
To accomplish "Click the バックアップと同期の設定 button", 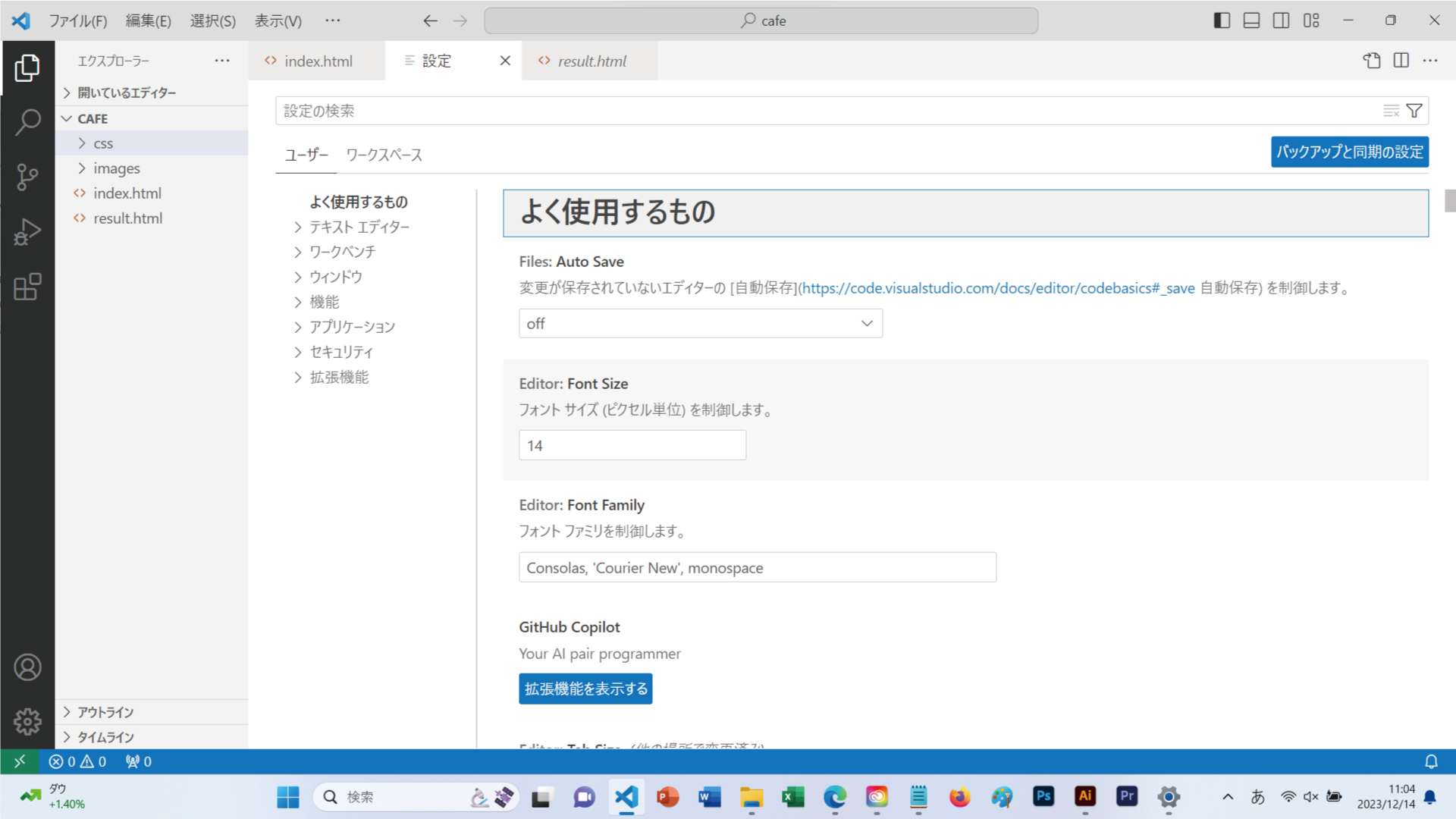I will [x=1349, y=152].
